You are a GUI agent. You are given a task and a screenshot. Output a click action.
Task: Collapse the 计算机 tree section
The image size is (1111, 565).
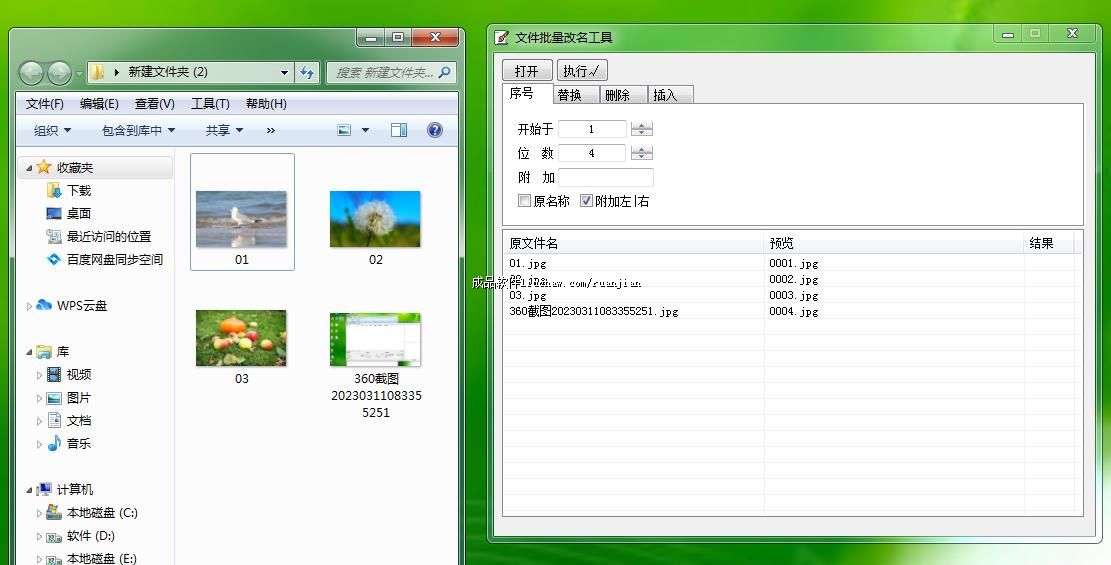[29, 490]
